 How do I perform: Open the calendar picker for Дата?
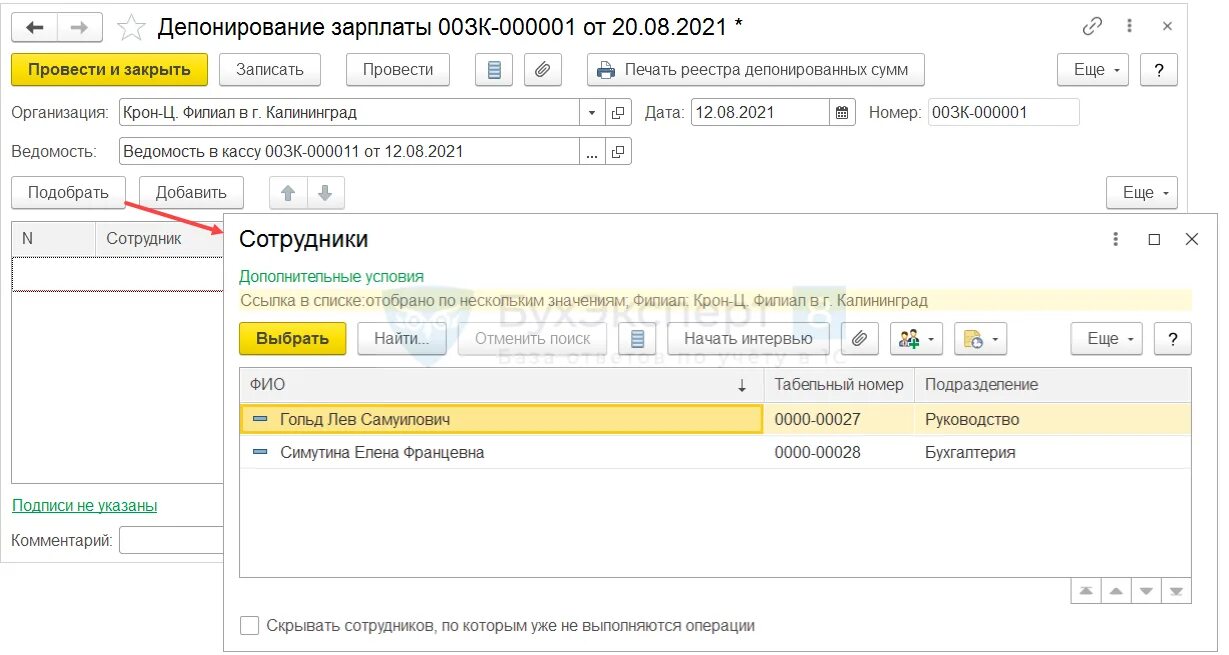(842, 112)
